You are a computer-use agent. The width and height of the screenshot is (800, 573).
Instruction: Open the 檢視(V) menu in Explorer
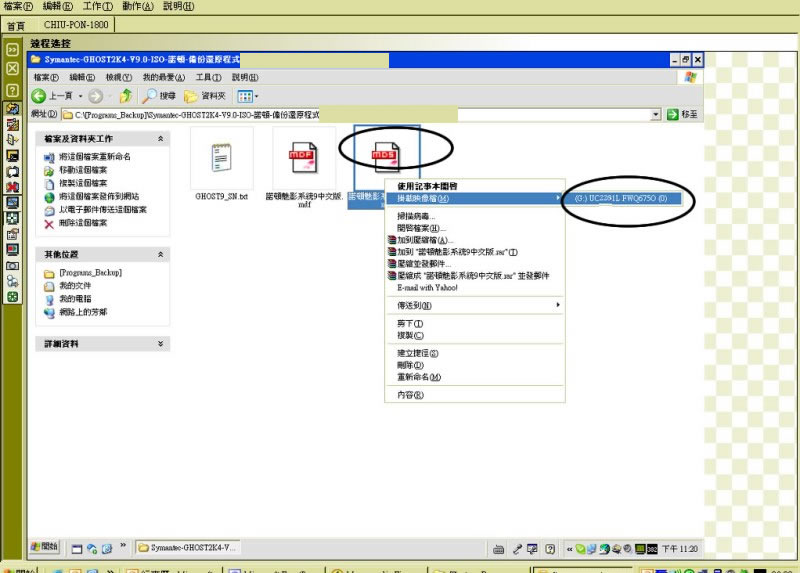pyautogui.click(x=119, y=77)
